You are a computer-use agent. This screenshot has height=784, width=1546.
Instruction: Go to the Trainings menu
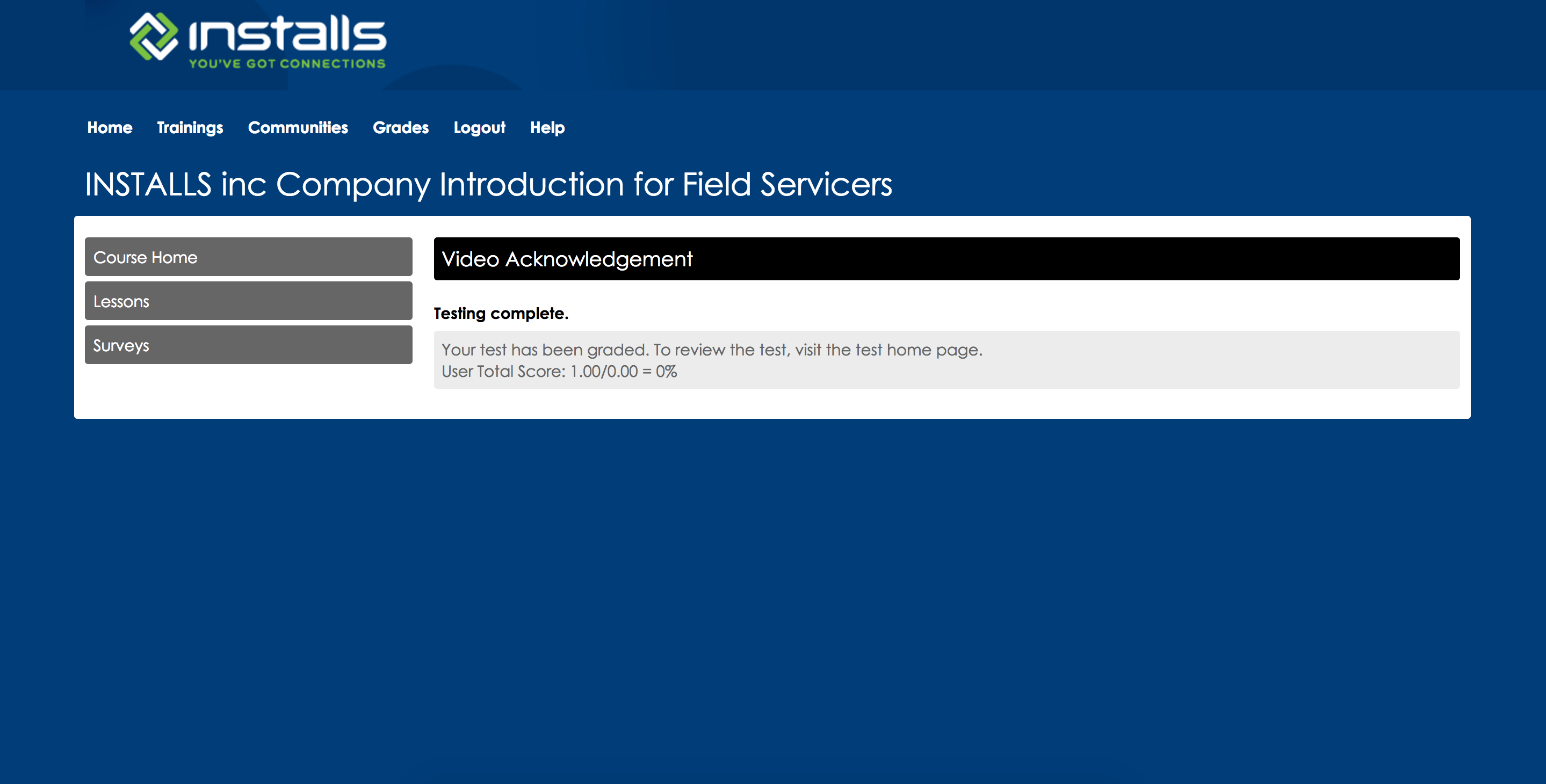[190, 128]
